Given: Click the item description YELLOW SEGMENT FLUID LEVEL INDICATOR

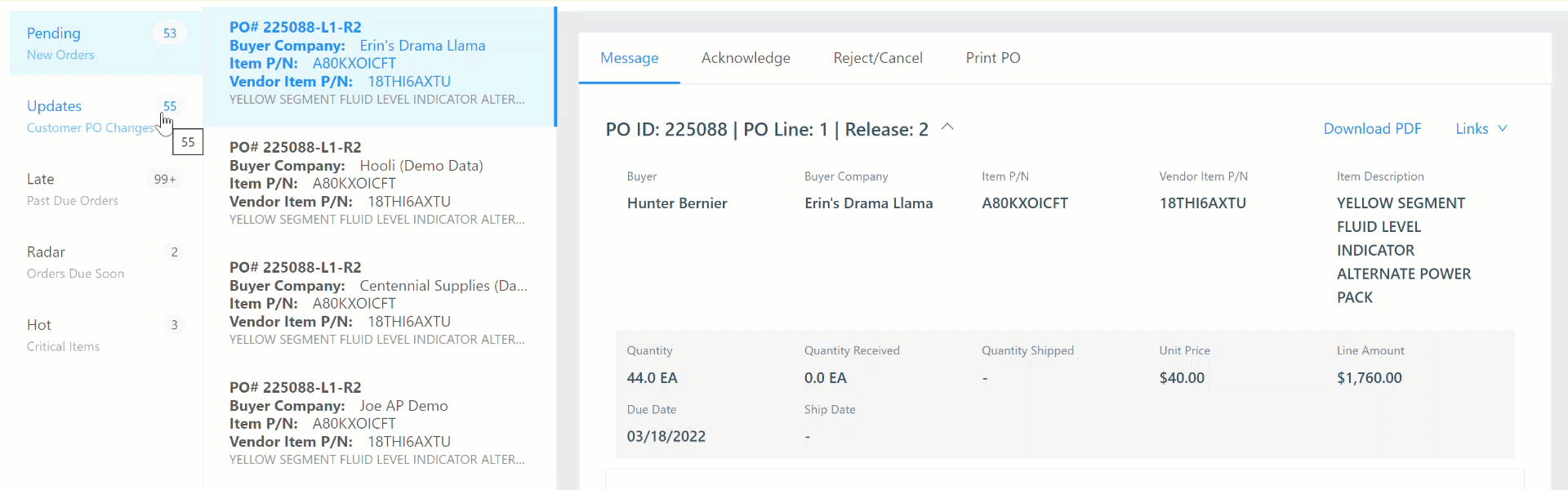Looking at the screenshot, I should click(x=1404, y=250).
